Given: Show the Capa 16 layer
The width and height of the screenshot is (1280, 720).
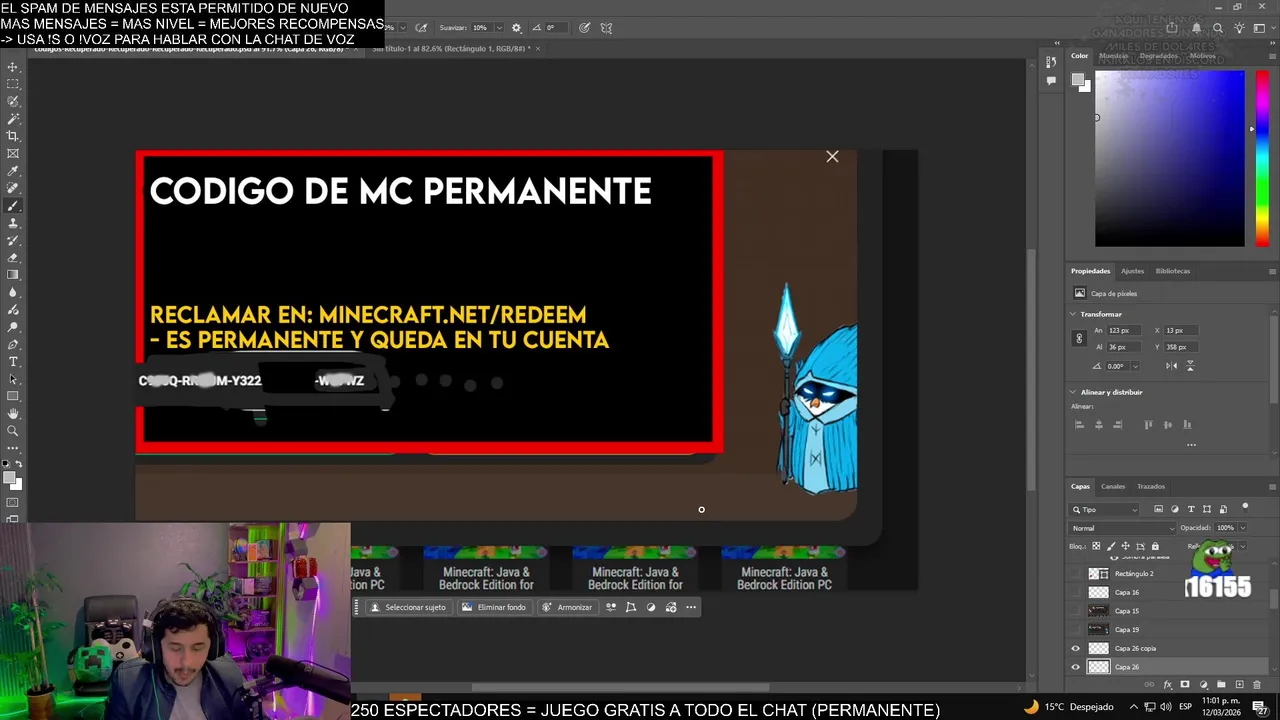Looking at the screenshot, I should [1076, 592].
